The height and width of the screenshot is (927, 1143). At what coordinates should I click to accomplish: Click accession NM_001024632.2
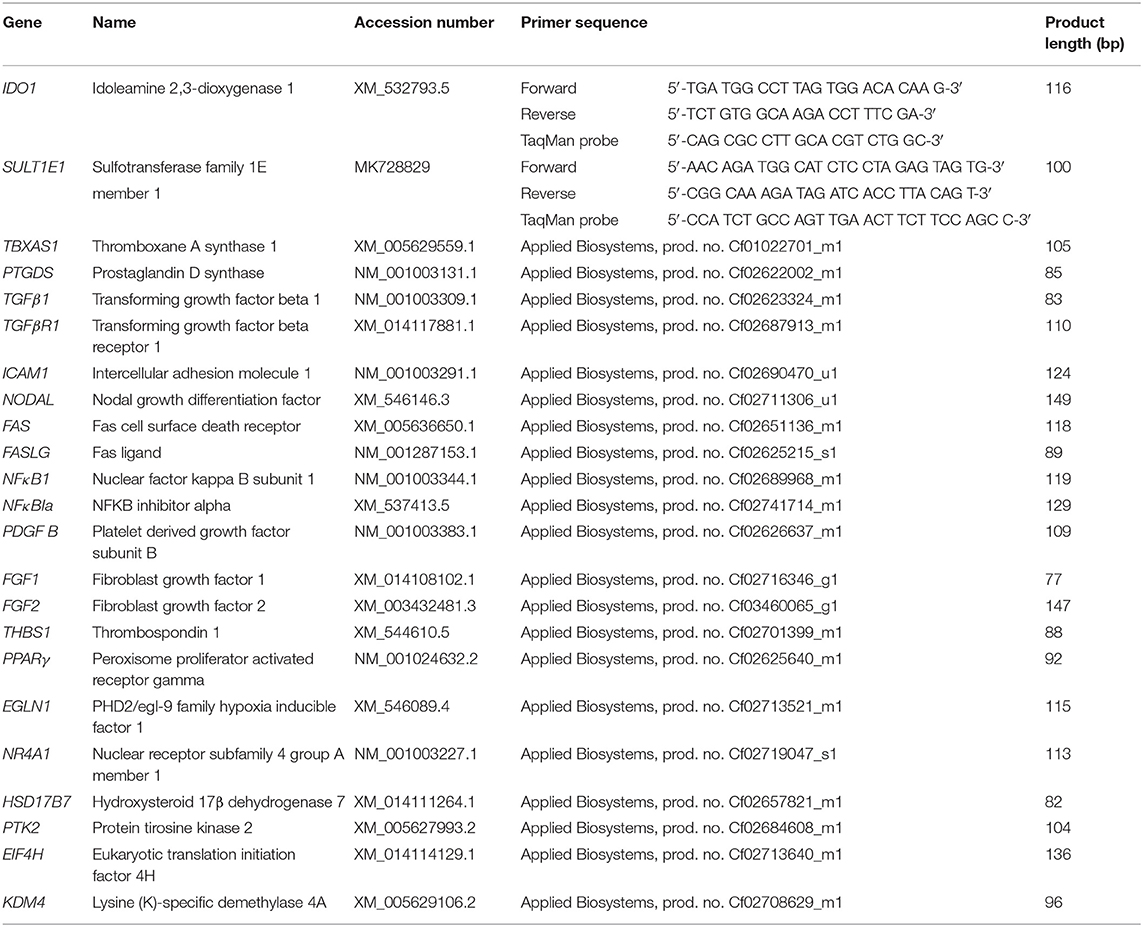(416, 659)
